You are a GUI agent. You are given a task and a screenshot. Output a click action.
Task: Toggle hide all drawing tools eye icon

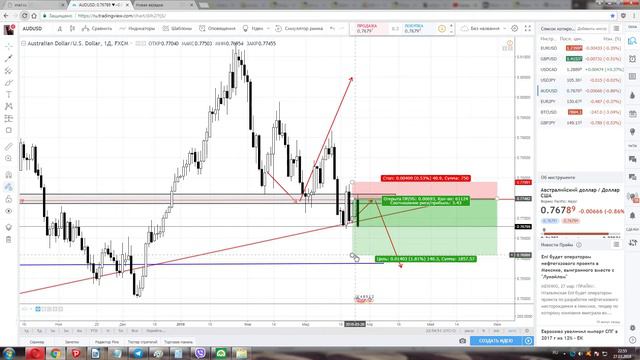(9, 211)
